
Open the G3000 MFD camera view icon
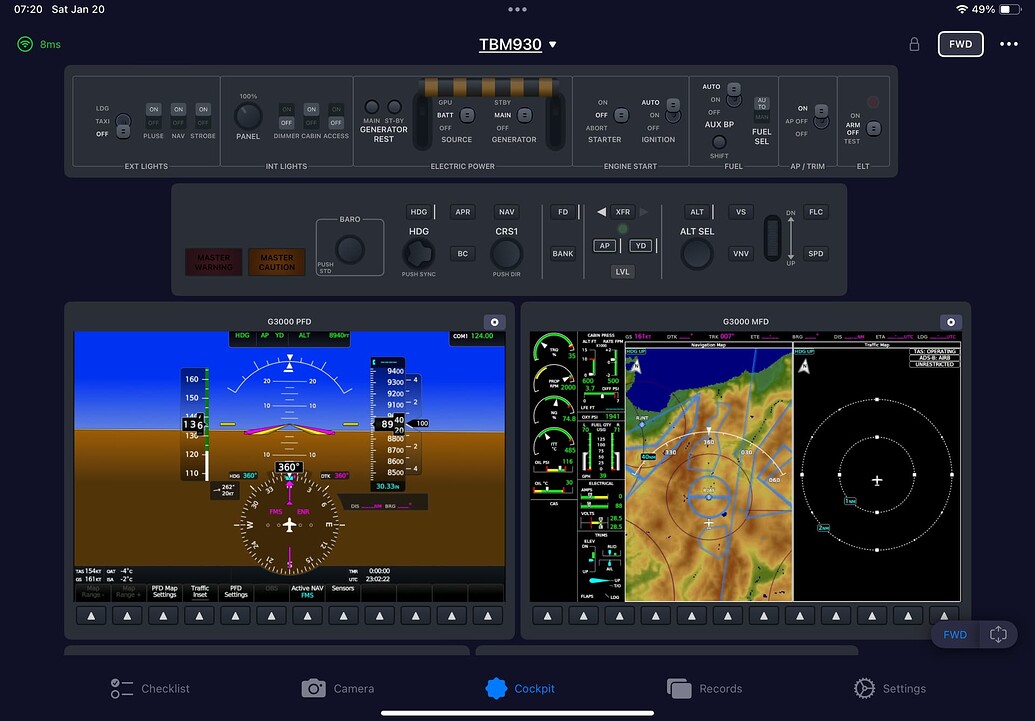[951, 321]
